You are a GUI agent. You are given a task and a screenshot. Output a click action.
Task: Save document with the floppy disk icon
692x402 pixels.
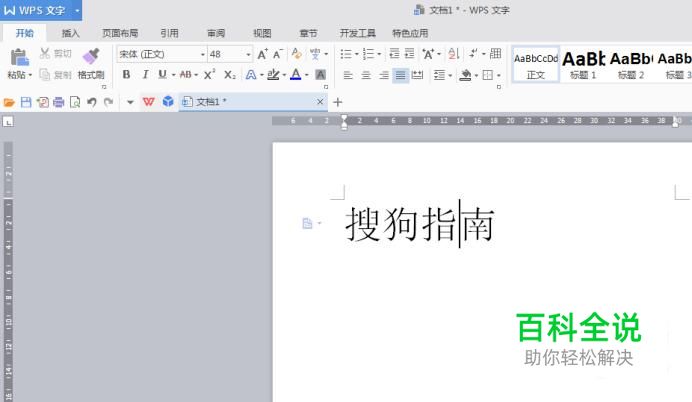point(26,102)
